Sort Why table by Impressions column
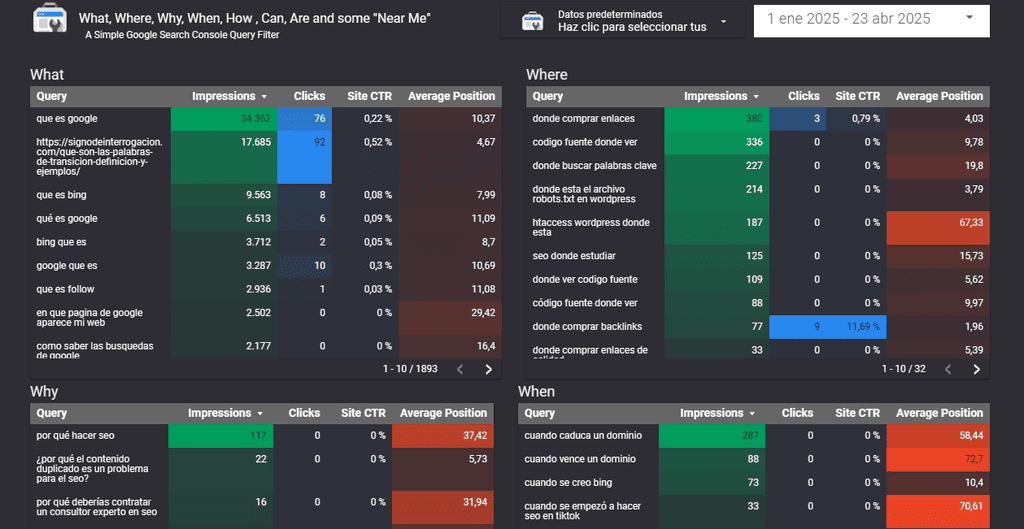1024x529 pixels. 226,413
